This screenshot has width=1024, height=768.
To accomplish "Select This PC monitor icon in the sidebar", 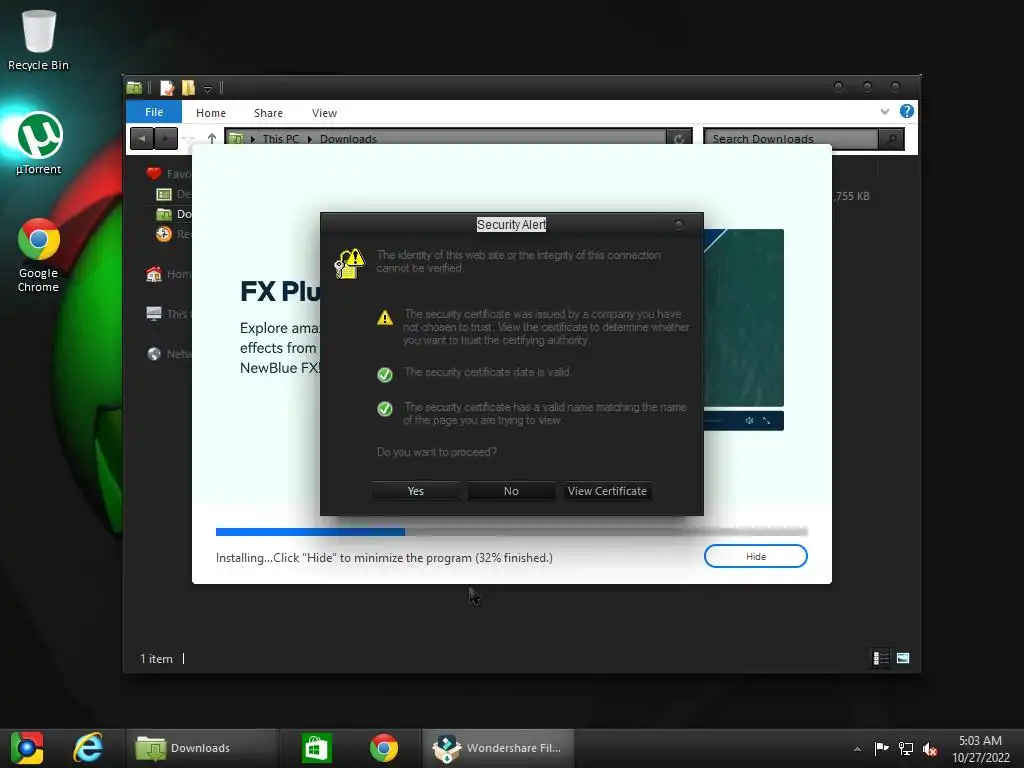I will click(x=154, y=313).
